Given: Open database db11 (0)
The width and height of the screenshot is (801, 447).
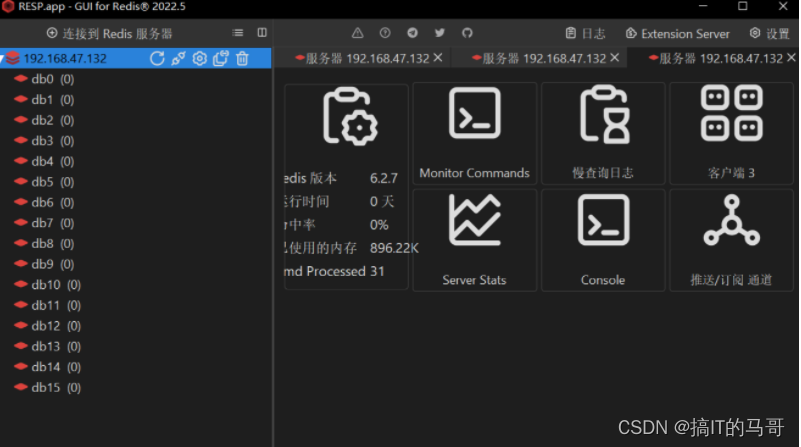Looking at the screenshot, I should tap(48, 305).
